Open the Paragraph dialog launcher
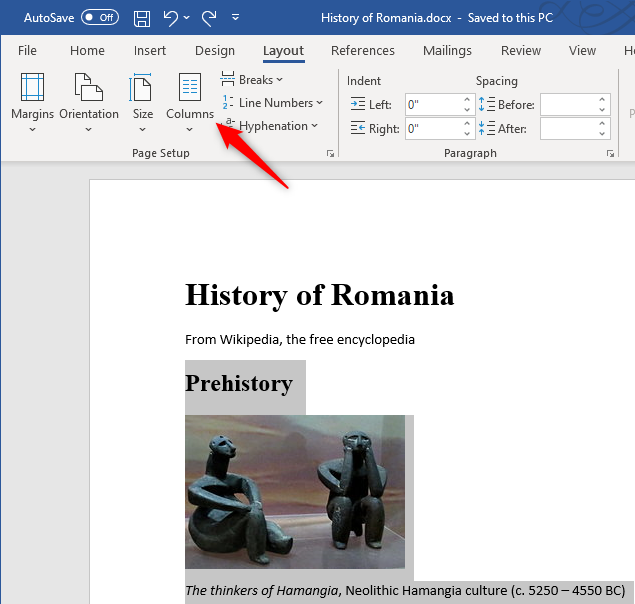This screenshot has height=604, width=635. coord(610,154)
